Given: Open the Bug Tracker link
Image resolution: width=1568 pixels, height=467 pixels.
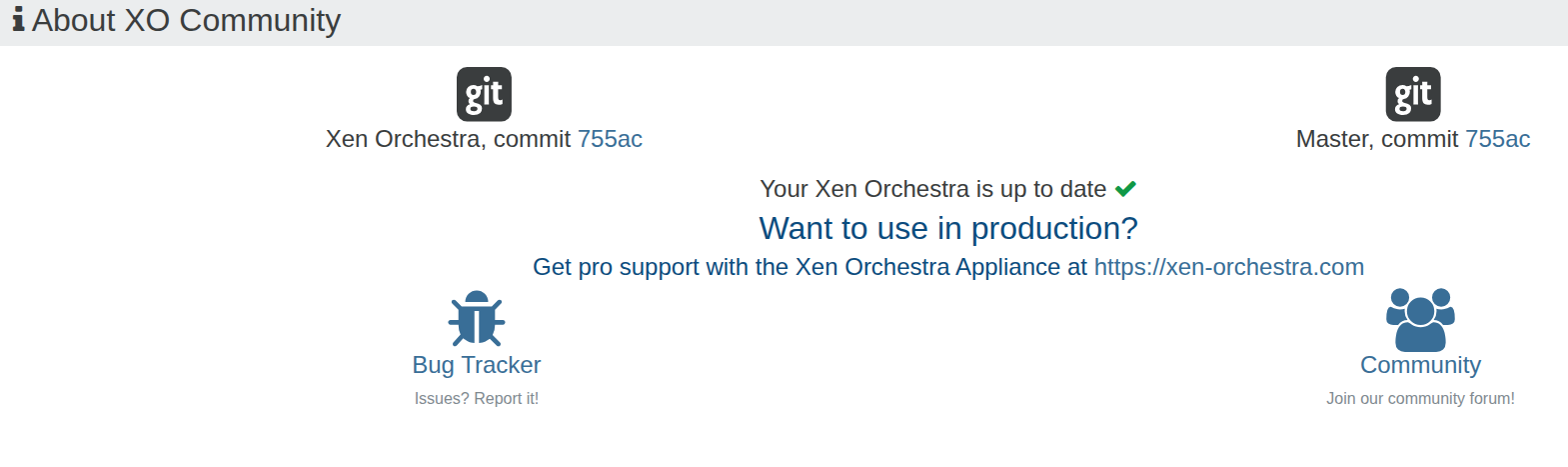Looking at the screenshot, I should pyautogui.click(x=477, y=365).
